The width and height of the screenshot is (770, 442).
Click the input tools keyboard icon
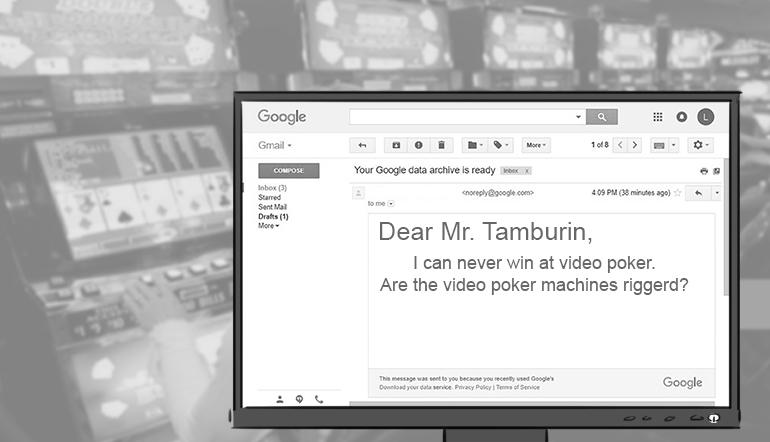click(659, 145)
